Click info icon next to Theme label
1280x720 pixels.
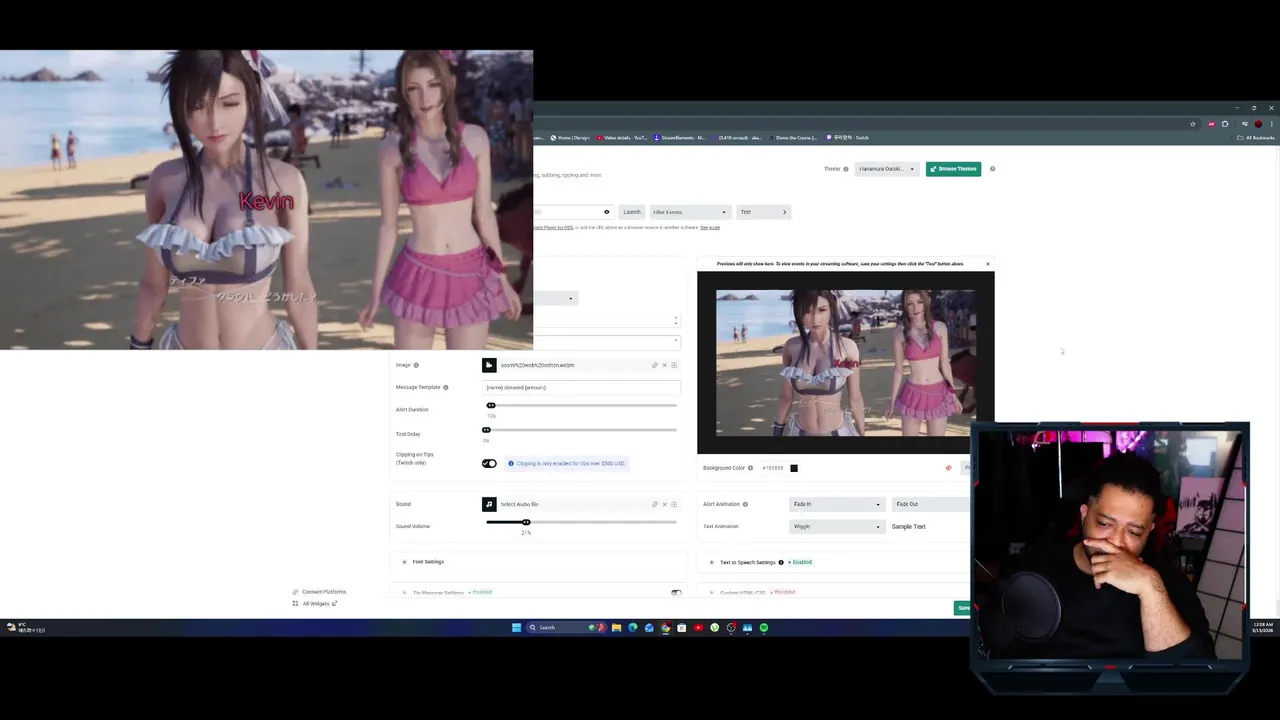[846, 169]
